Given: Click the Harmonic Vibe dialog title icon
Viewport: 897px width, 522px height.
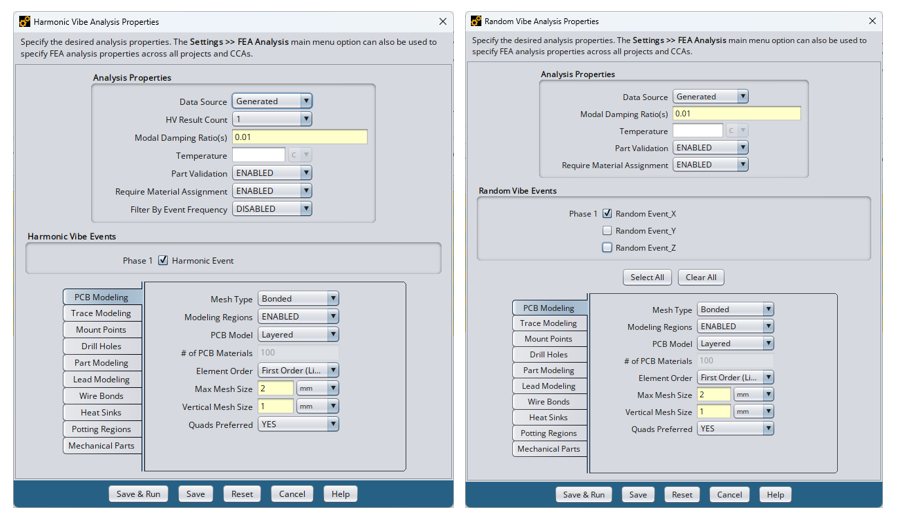Looking at the screenshot, I should click(x=25, y=21).
